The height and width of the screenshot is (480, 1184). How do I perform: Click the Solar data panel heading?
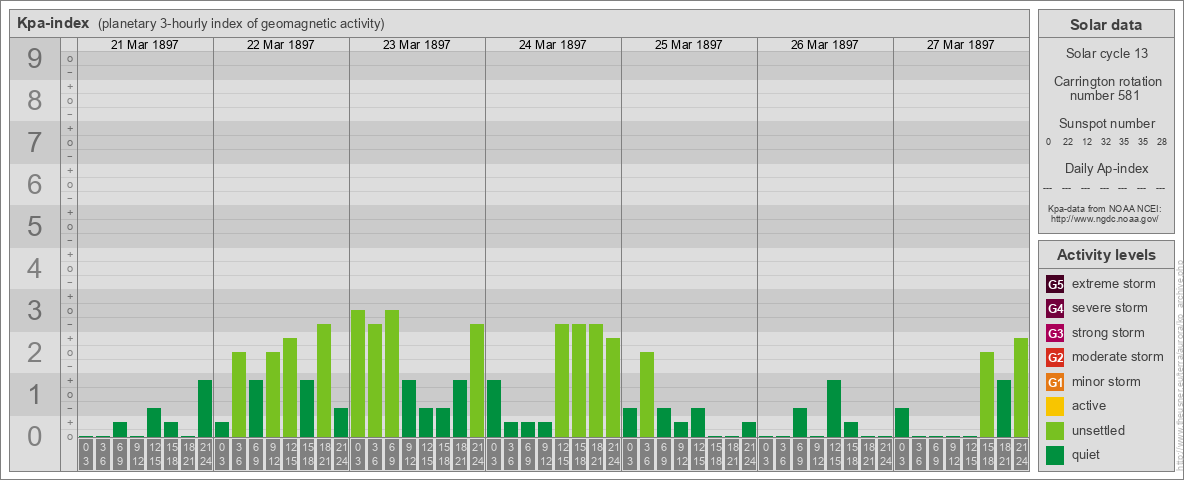coord(1106,25)
